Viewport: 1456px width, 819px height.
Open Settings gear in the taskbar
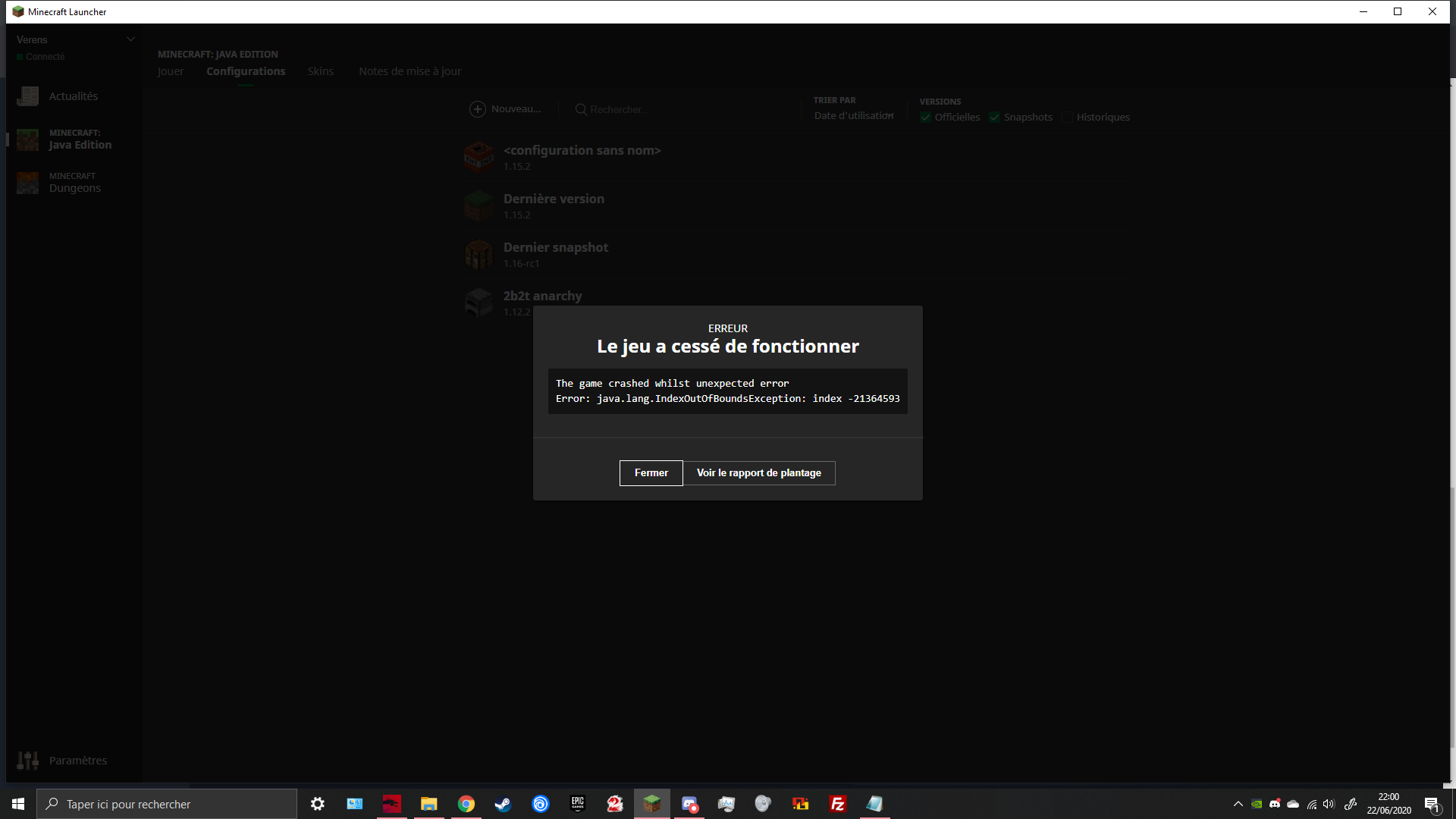point(318,804)
